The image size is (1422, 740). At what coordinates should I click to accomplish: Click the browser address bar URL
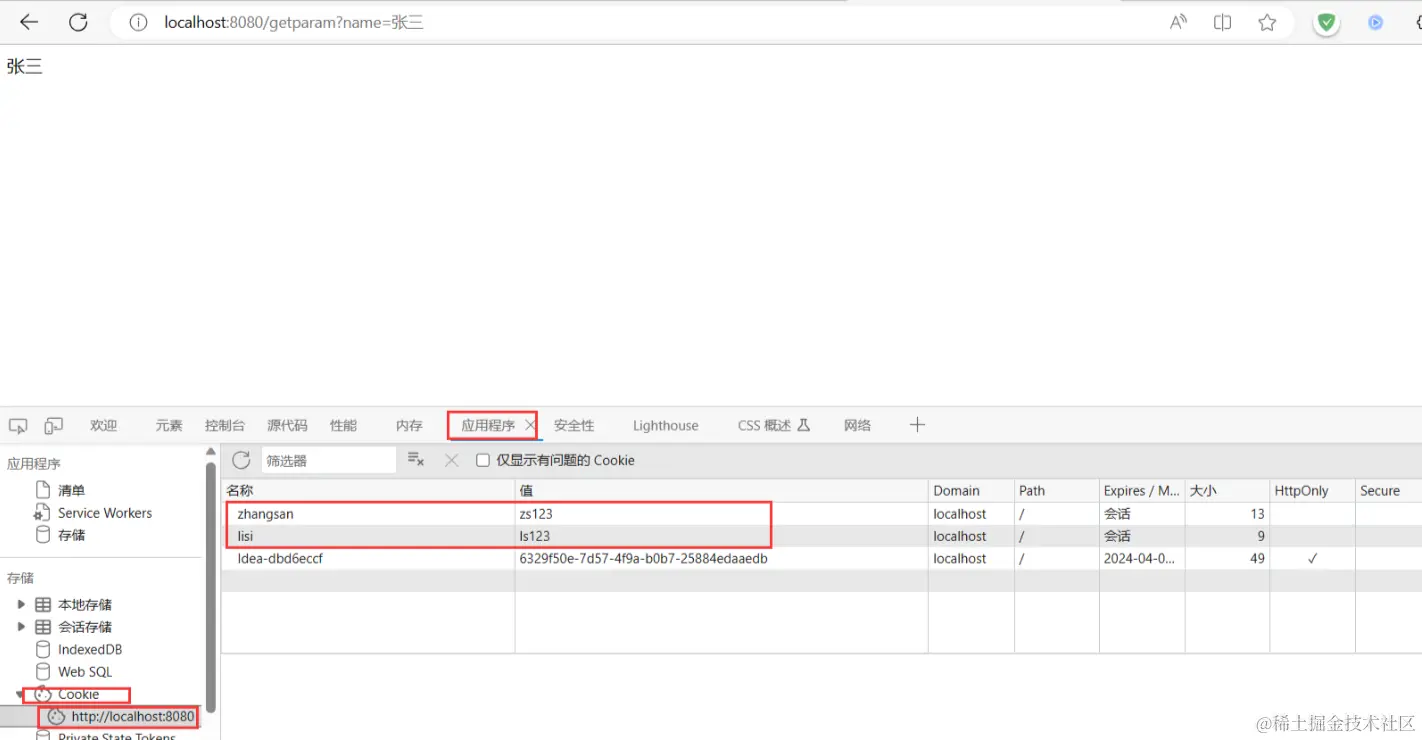[x=294, y=22]
